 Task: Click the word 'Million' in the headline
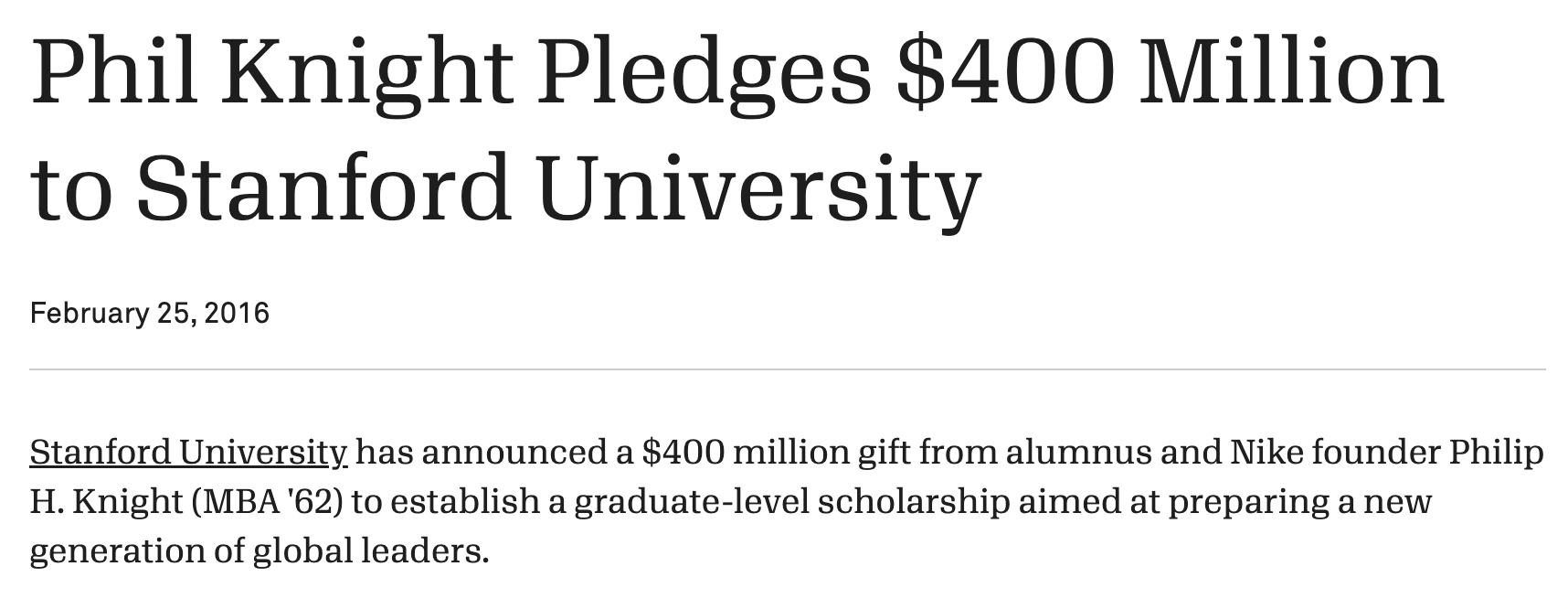[1291, 73]
